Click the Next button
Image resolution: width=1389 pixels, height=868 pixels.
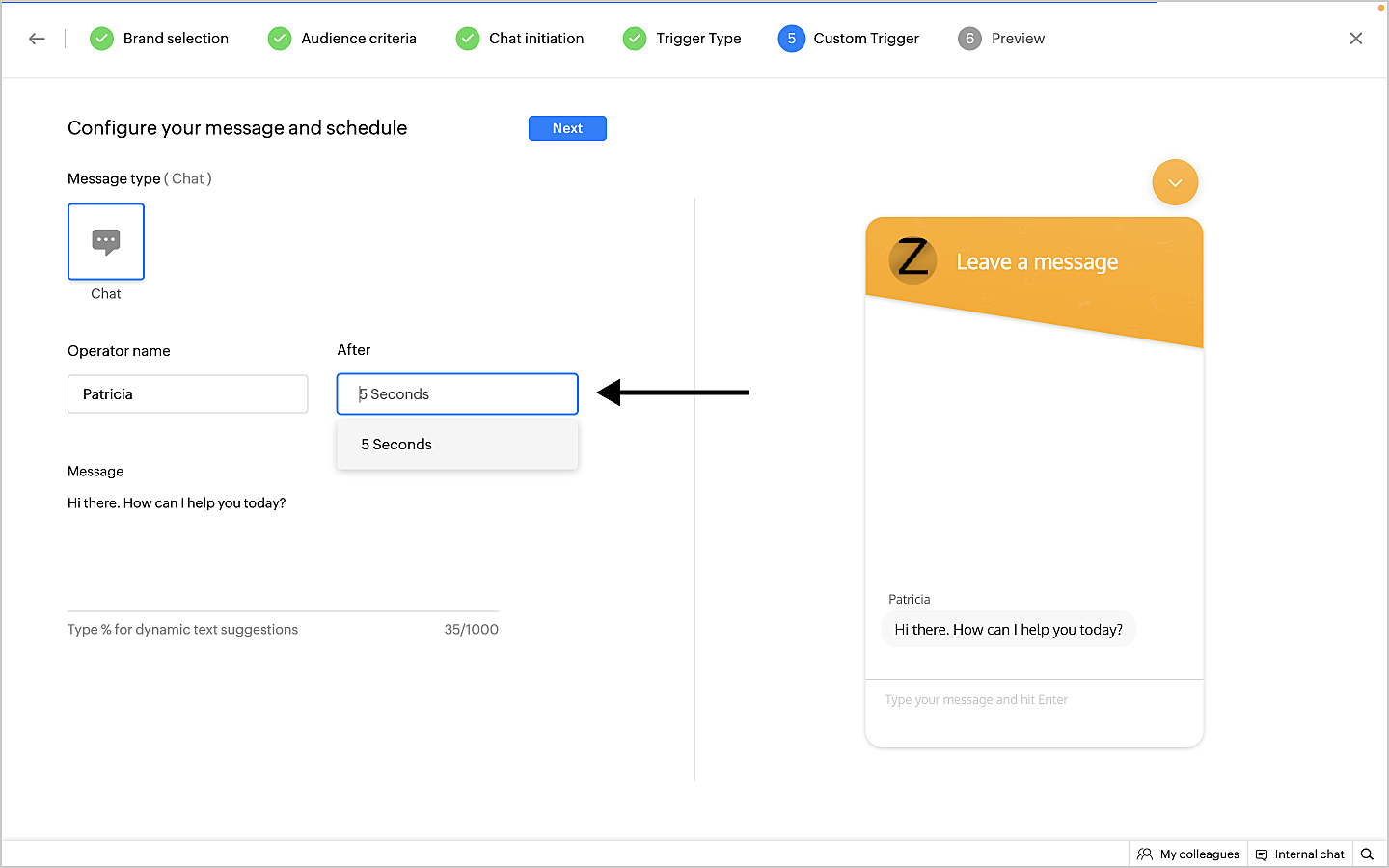(x=567, y=128)
